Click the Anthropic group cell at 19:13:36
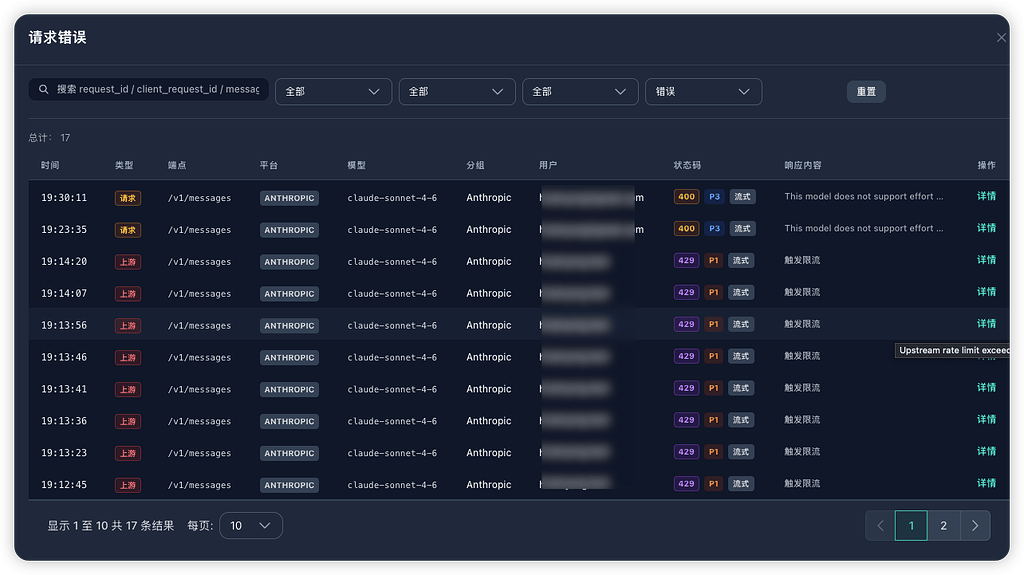 tap(488, 421)
